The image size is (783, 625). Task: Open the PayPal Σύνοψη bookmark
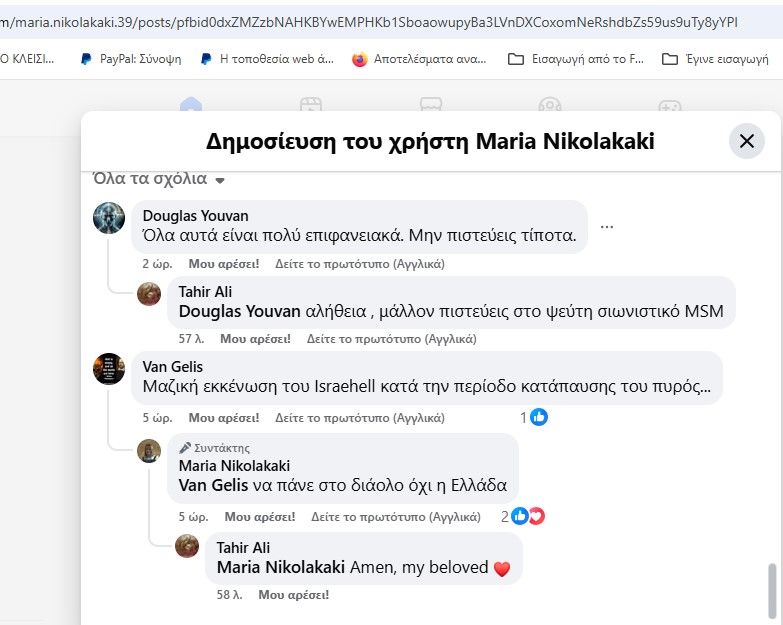131,59
